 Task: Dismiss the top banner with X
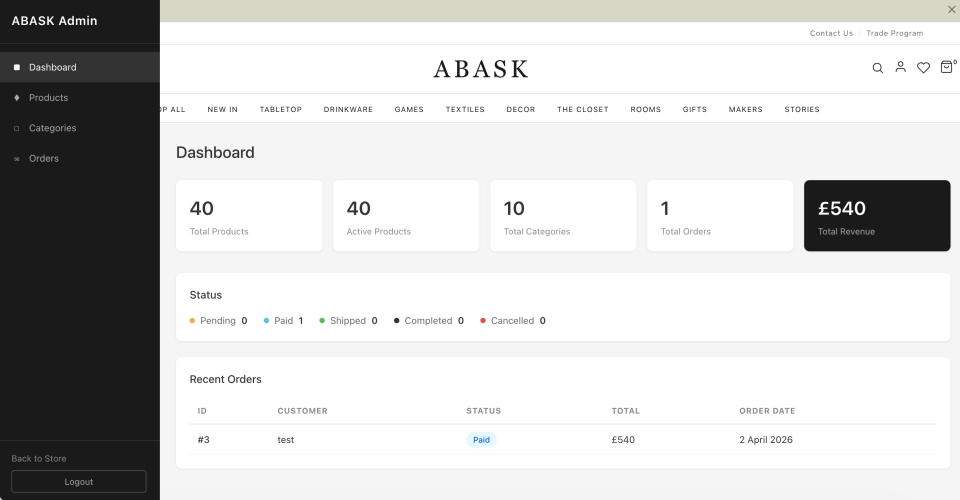pos(951,10)
